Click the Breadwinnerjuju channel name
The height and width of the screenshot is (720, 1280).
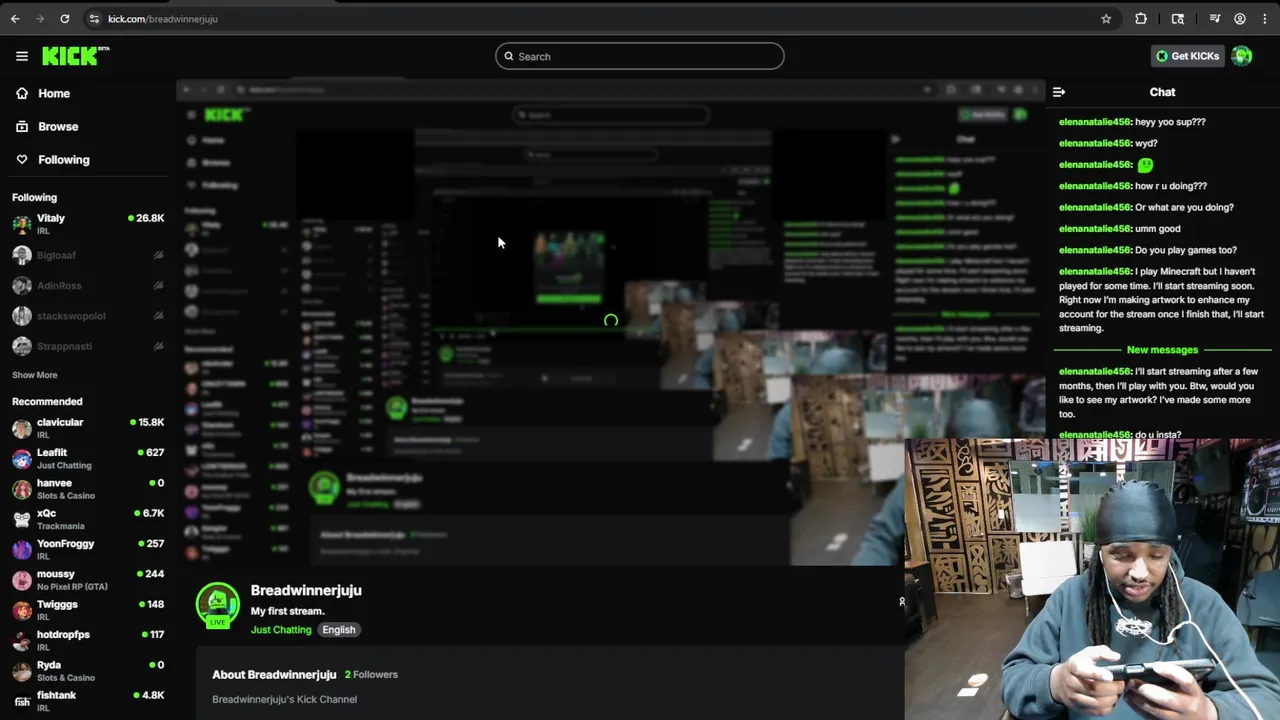[306, 590]
